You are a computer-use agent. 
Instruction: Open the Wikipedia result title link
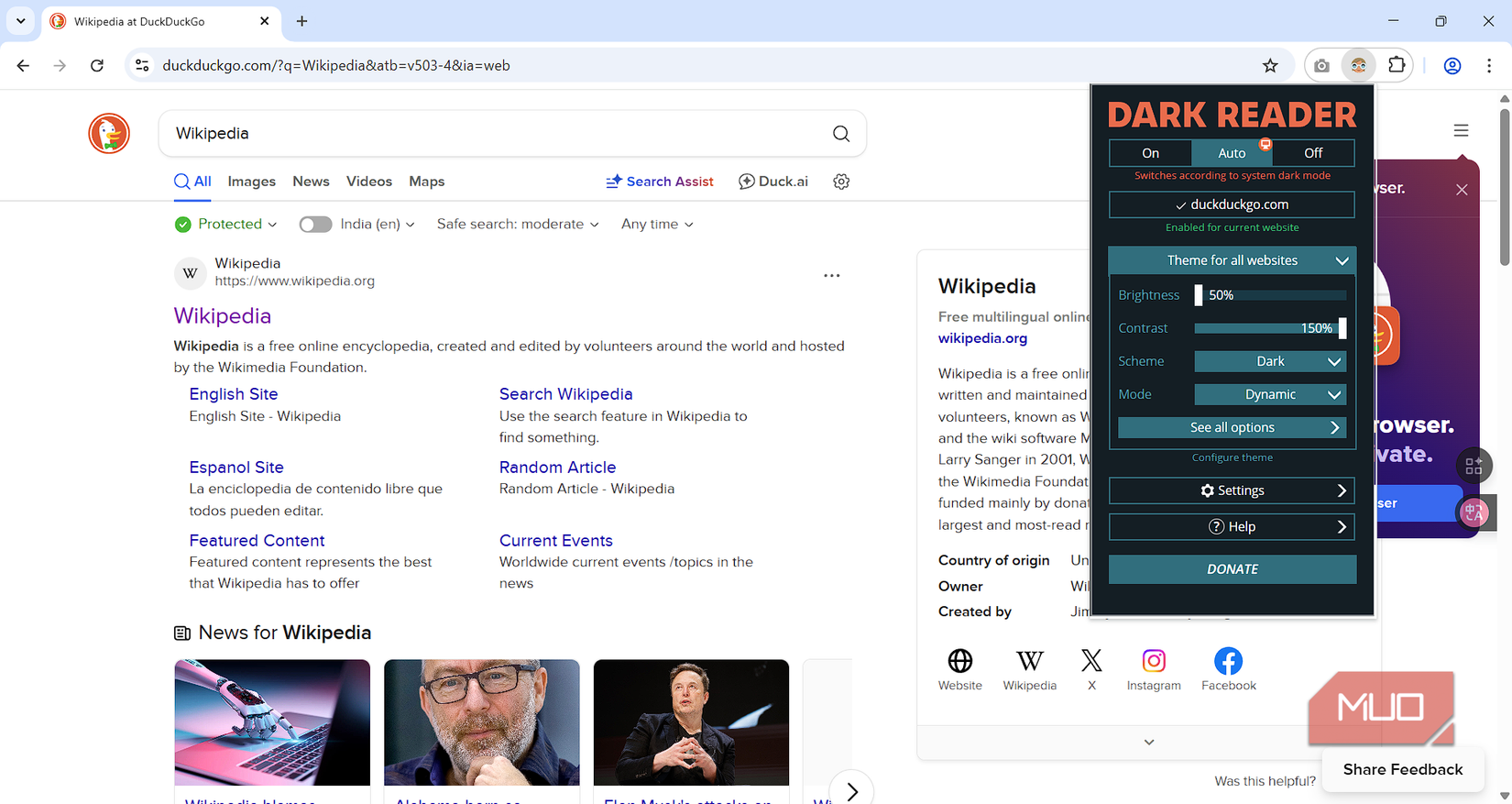(x=223, y=316)
